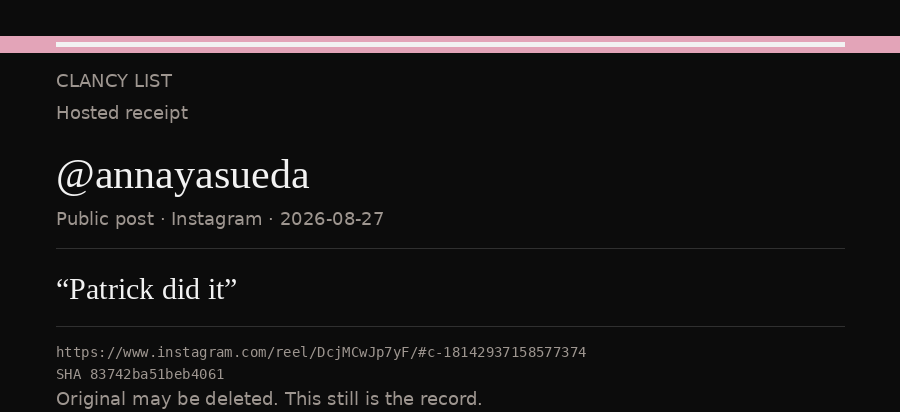Open the instagram.com reel URL
Screen dimensions: 900x412
point(321,352)
